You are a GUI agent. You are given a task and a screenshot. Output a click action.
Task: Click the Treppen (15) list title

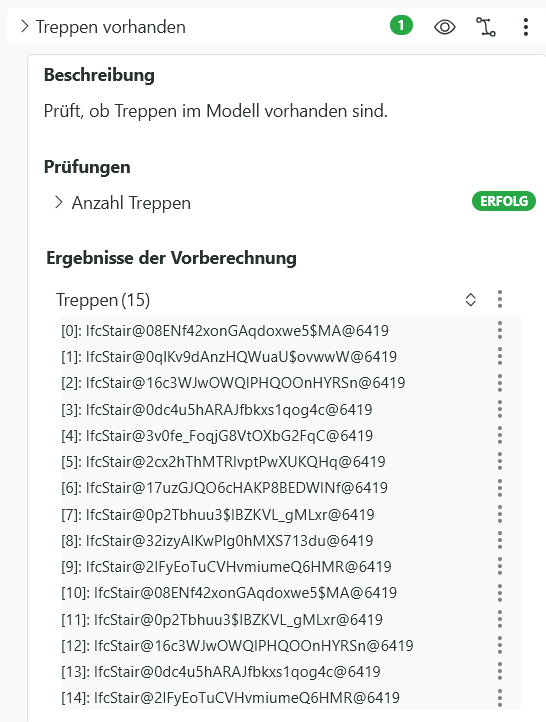coord(103,300)
